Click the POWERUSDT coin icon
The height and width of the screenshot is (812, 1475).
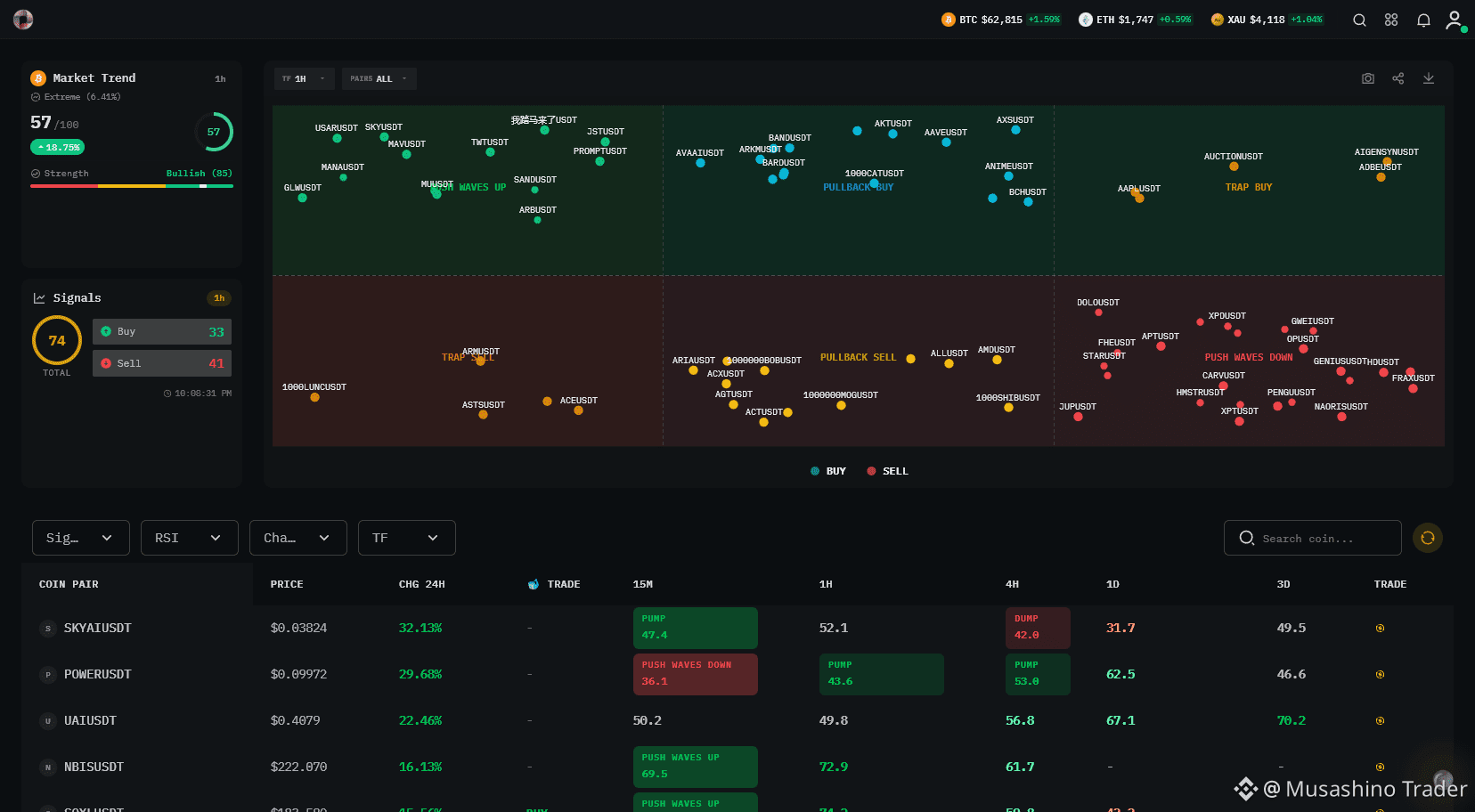(x=48, y=675)
